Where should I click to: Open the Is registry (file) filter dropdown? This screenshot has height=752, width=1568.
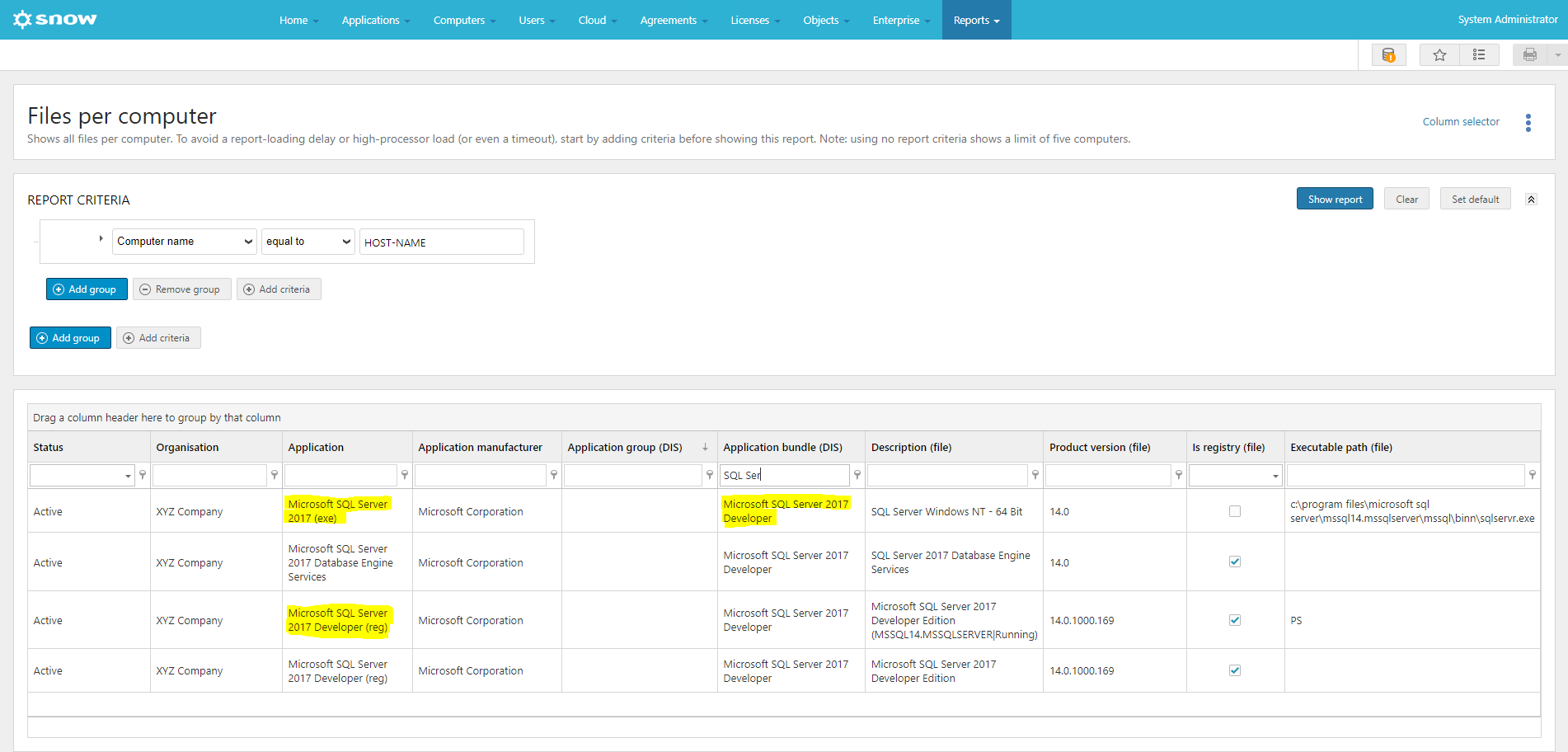pyautogui.click(x=1275, y=476)
